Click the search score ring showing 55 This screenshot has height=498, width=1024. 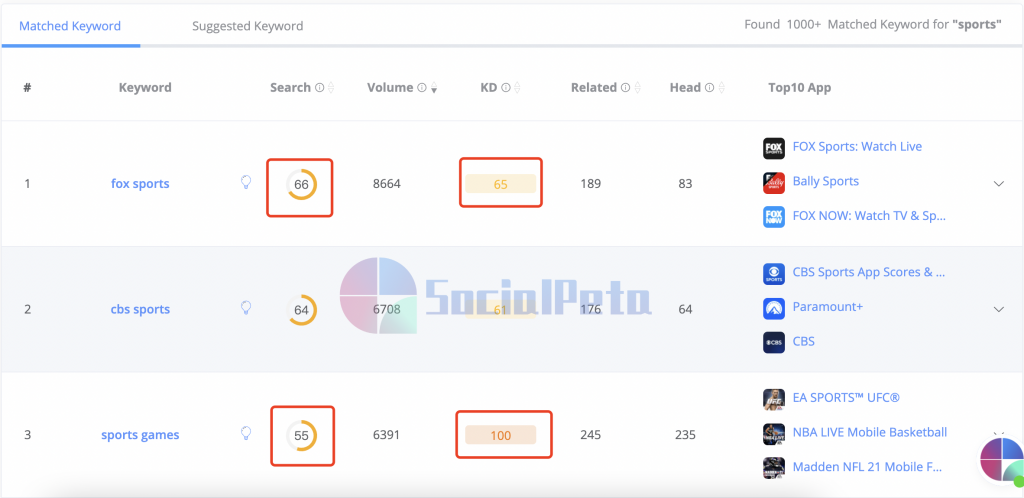(301, 435)
